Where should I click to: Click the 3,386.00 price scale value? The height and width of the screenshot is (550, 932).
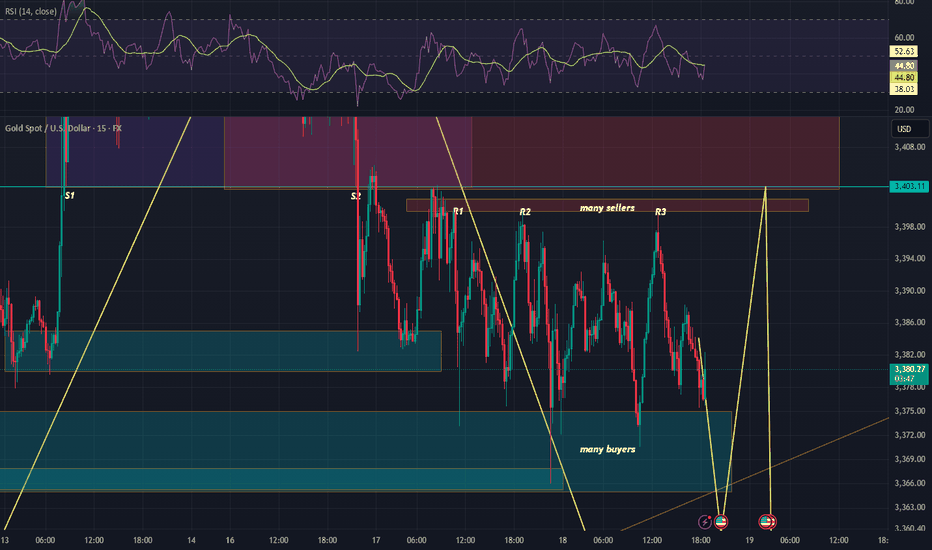click(x=909, y=322)
